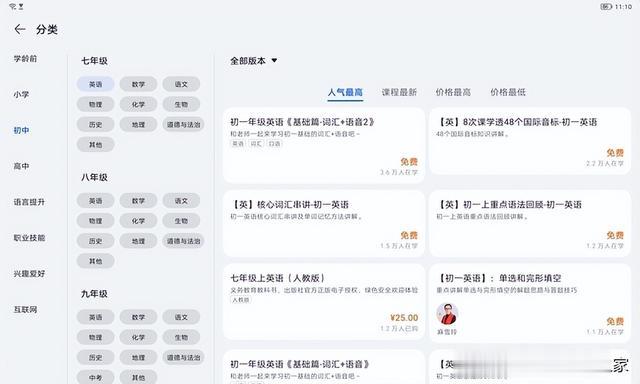The height and width of the screenshot is (384, 640).
Task: Select the 兴趣爱好 category
Action: [29, 274]
